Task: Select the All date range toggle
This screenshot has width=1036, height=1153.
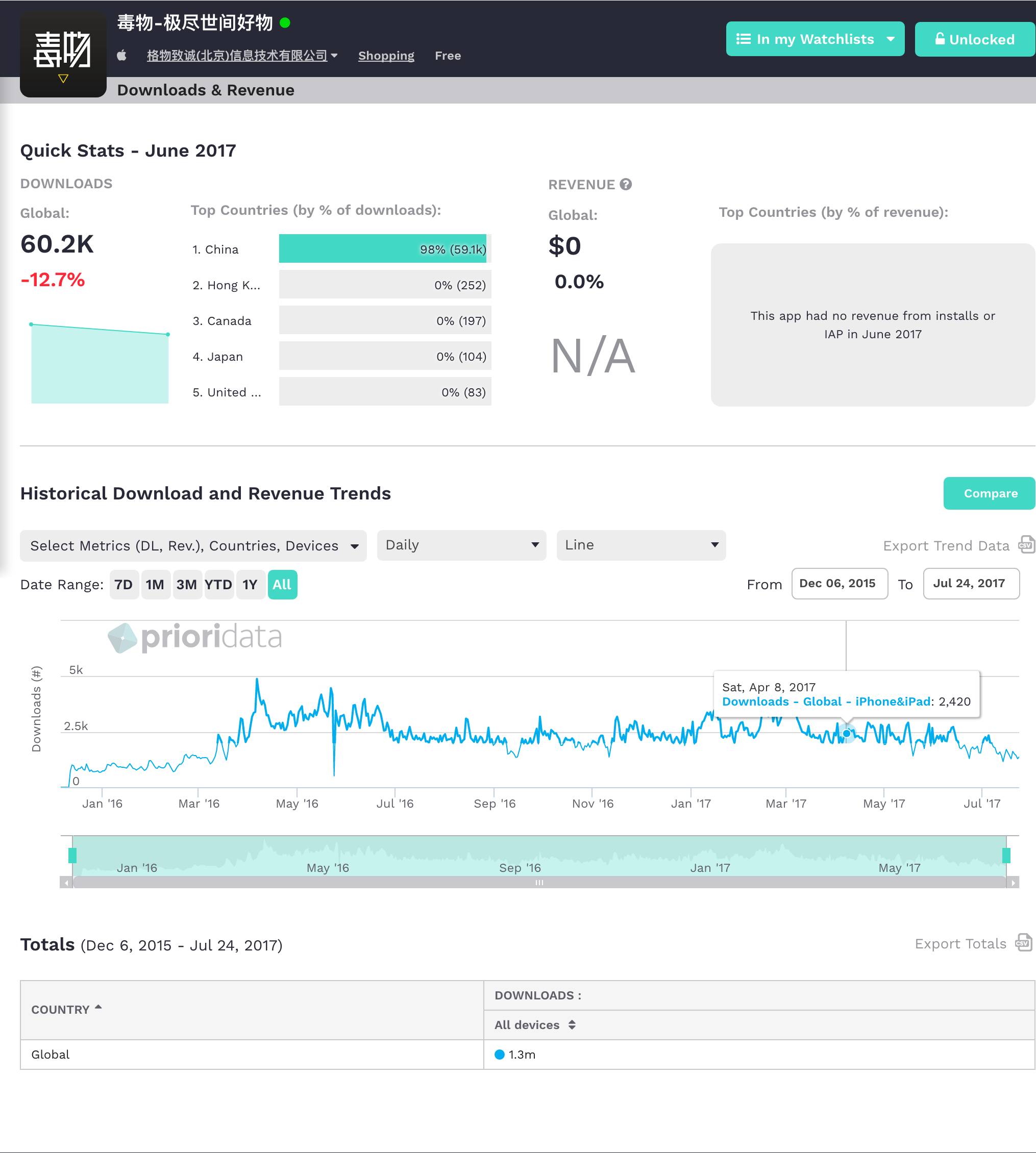Action: pos(282,585)
